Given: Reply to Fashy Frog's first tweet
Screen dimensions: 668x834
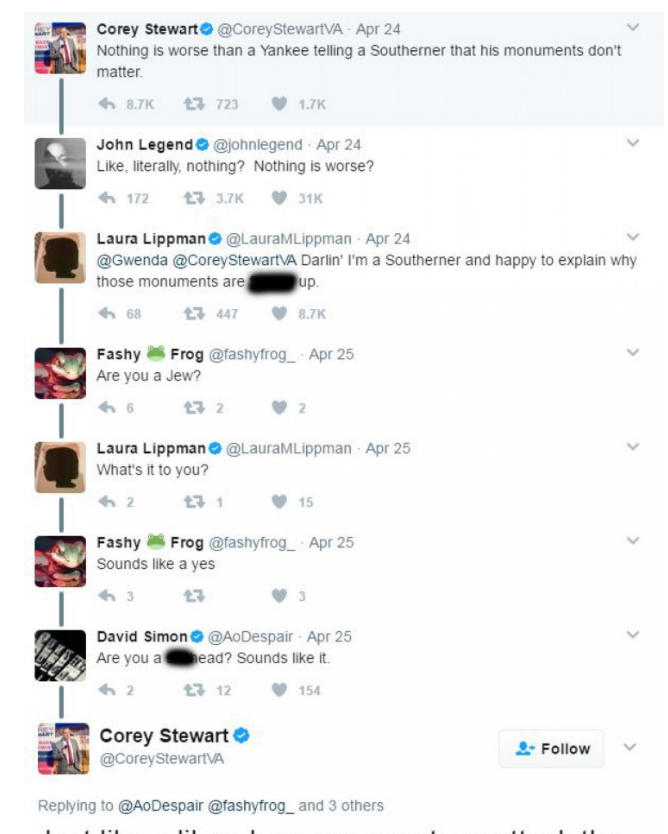Looking at the screenshot, I should (x=105, y=408).
